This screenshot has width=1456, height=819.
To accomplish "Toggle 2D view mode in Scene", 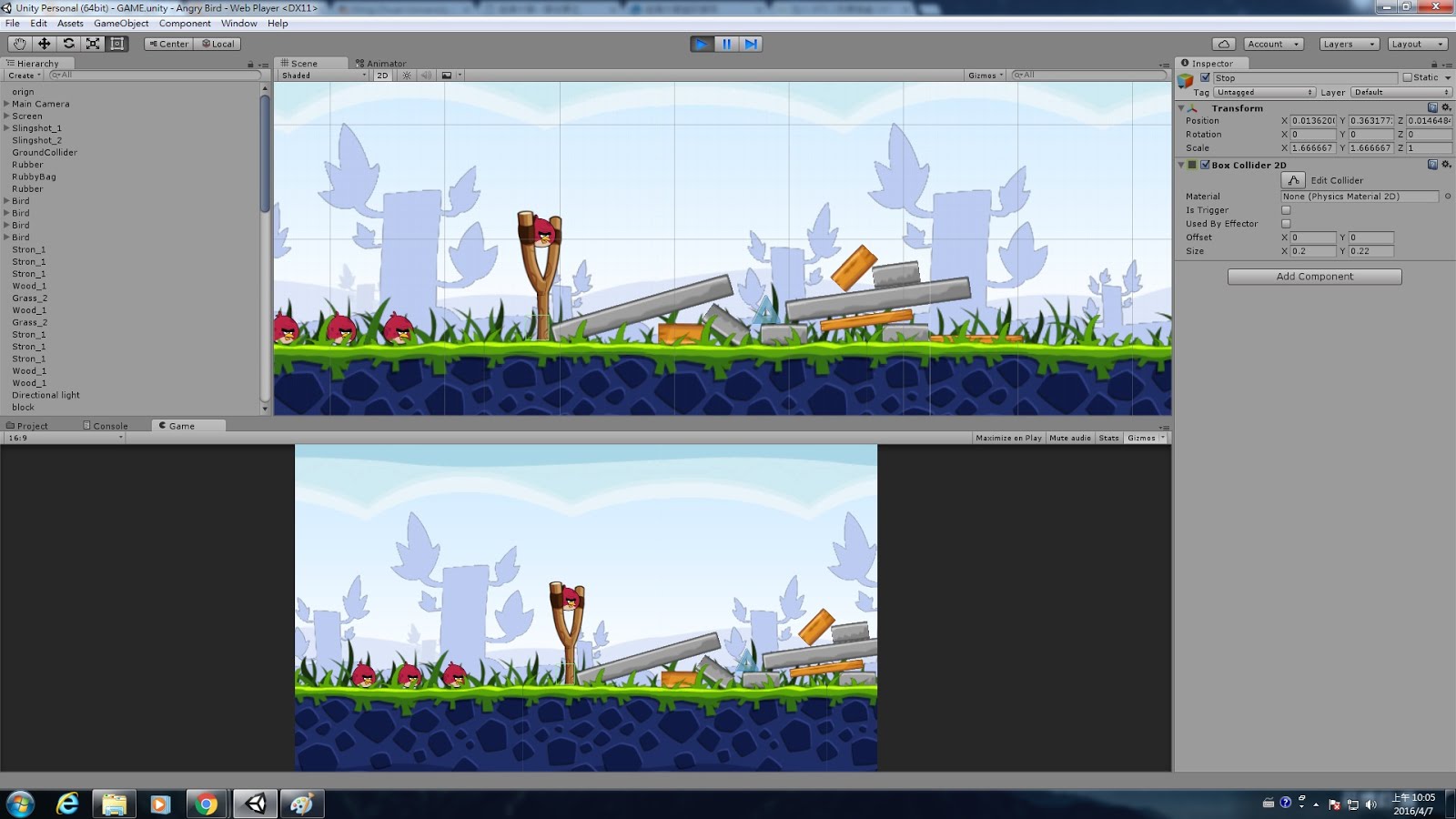I will coord(382,76).
